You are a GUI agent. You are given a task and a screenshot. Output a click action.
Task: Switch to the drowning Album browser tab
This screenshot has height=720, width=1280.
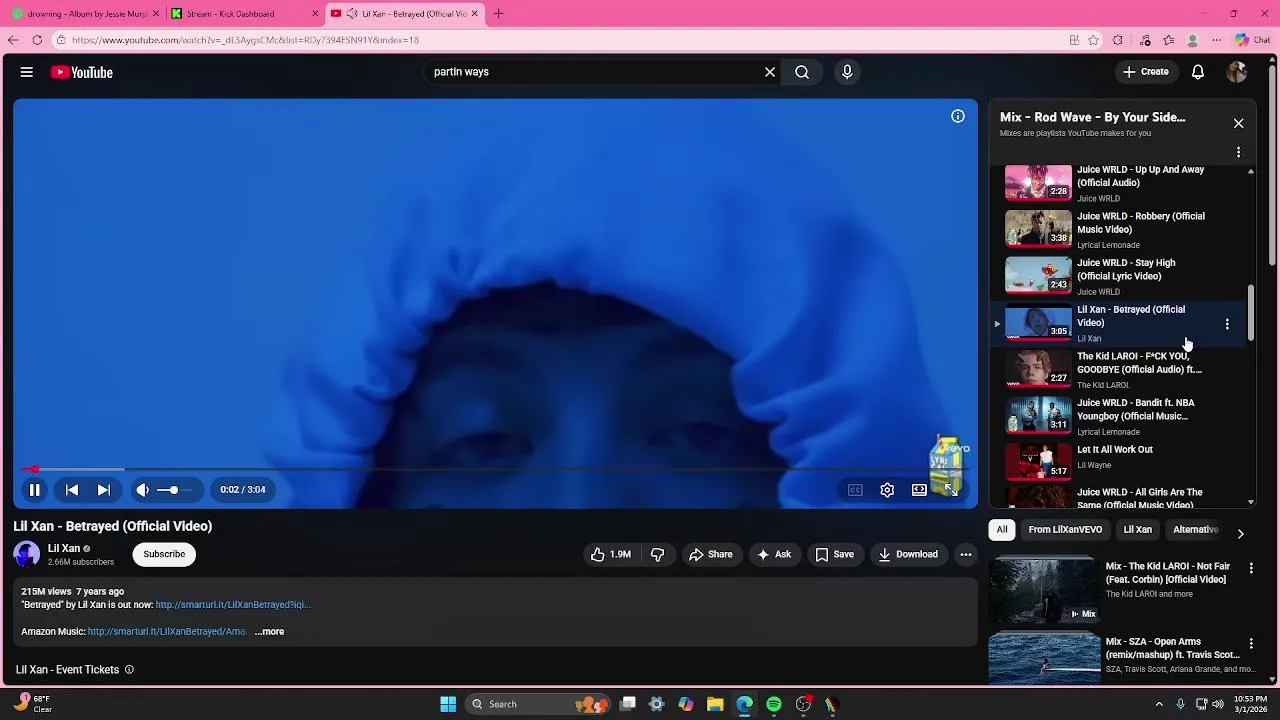[85, 14]
